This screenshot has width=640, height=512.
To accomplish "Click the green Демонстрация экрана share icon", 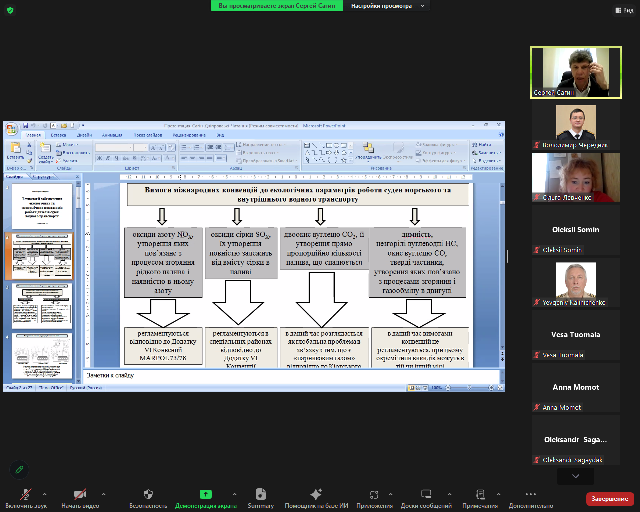I will pos(205,494).
